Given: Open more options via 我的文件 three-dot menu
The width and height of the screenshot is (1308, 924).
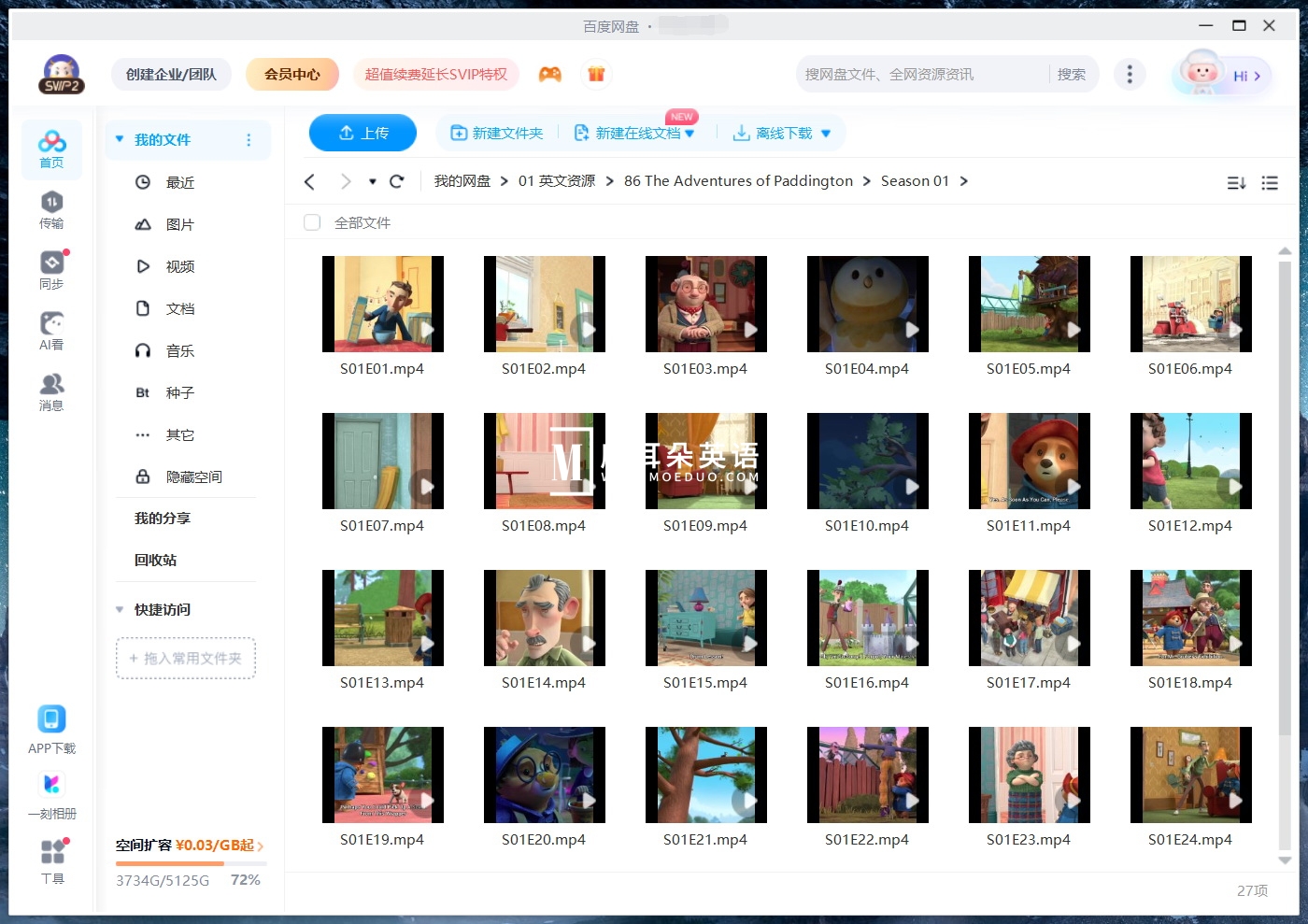Looking at the screenshot, I should [x=249, y=139].
